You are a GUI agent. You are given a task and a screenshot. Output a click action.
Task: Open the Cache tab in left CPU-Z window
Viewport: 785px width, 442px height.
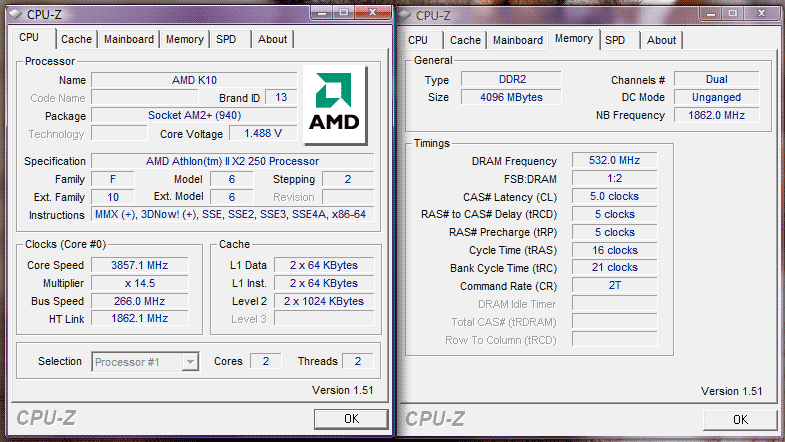coord(77,39)
